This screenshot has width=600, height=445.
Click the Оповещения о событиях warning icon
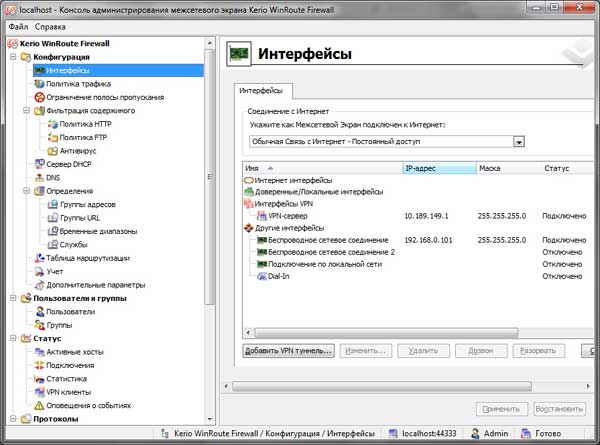(x=39, y=405)
